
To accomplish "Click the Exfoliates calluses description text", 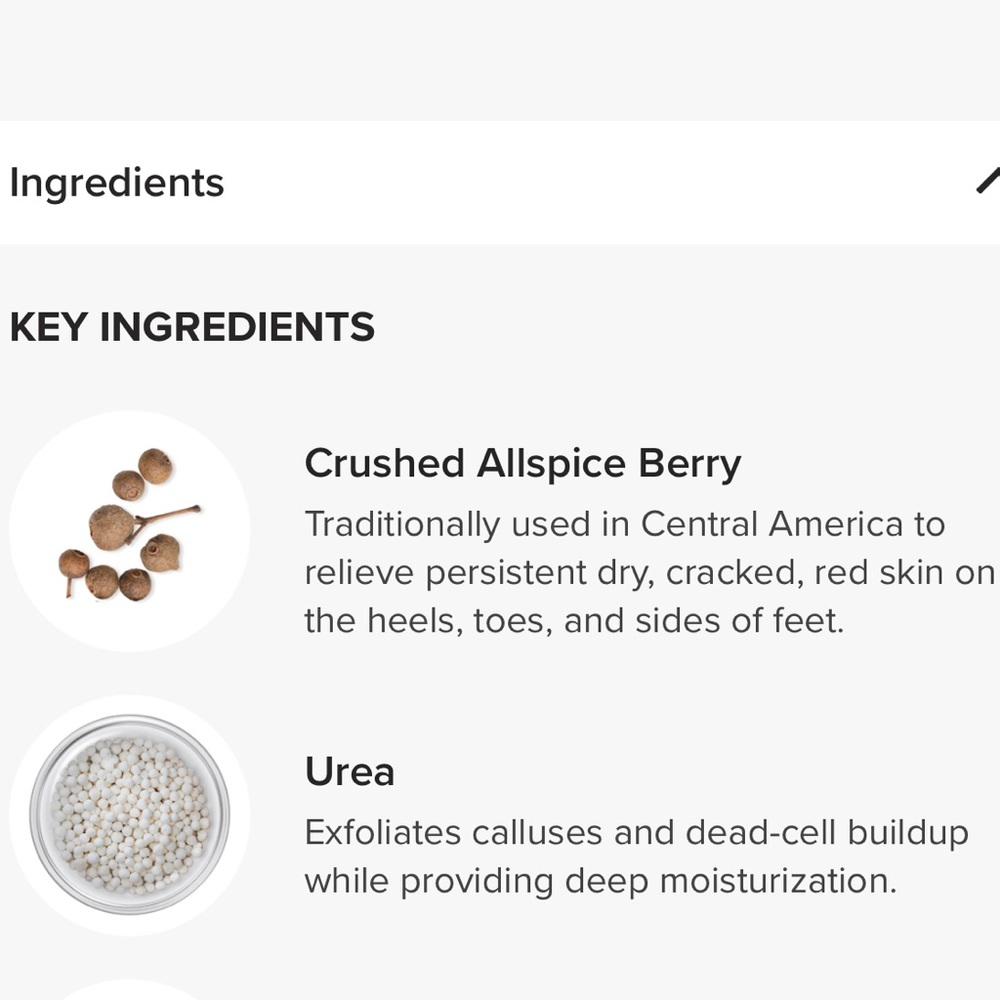I will pyautogui.click(x=636, y=857).
